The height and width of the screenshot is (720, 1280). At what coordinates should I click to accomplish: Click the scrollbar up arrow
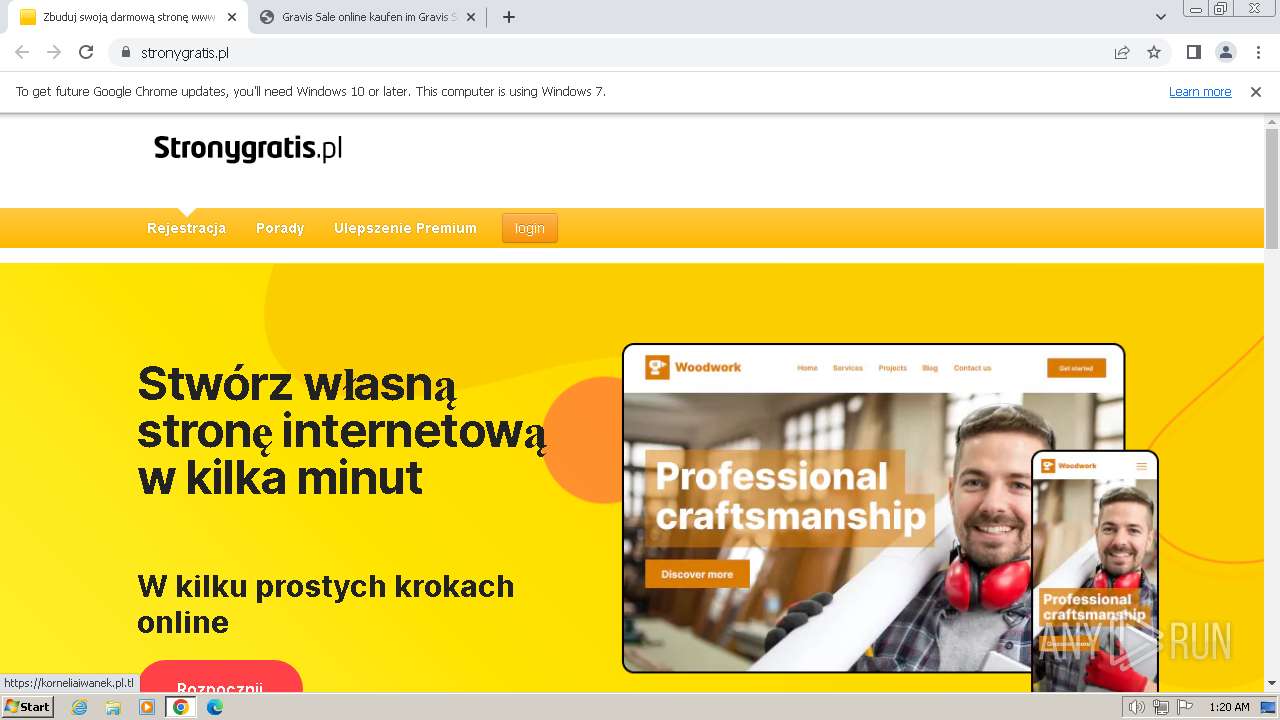pos(1272,121)
